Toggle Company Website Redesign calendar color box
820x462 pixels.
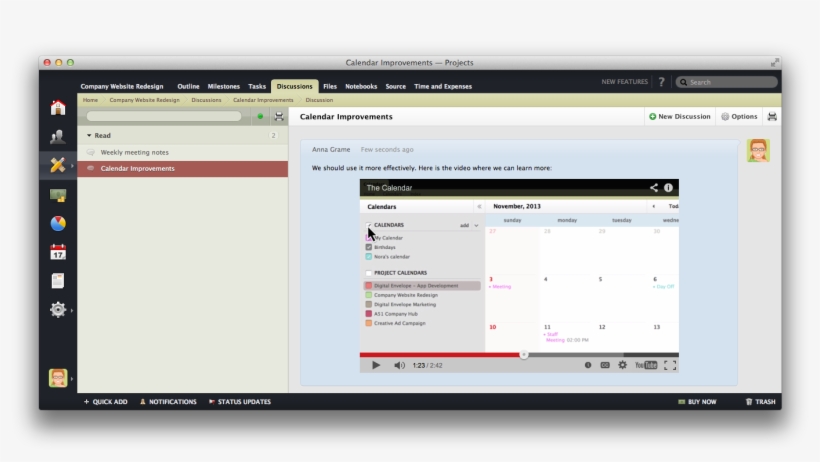[369, 295]
